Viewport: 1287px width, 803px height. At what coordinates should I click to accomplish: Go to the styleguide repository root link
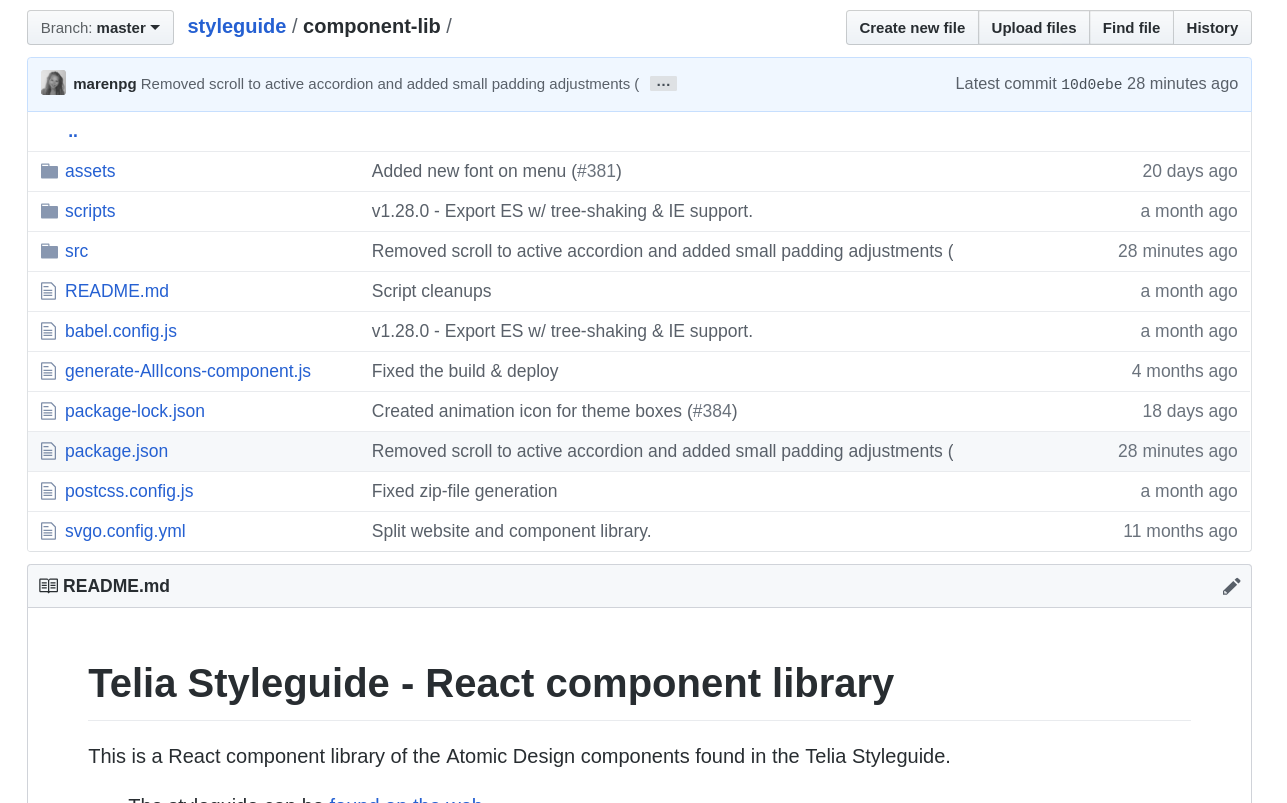pos(237,27)
